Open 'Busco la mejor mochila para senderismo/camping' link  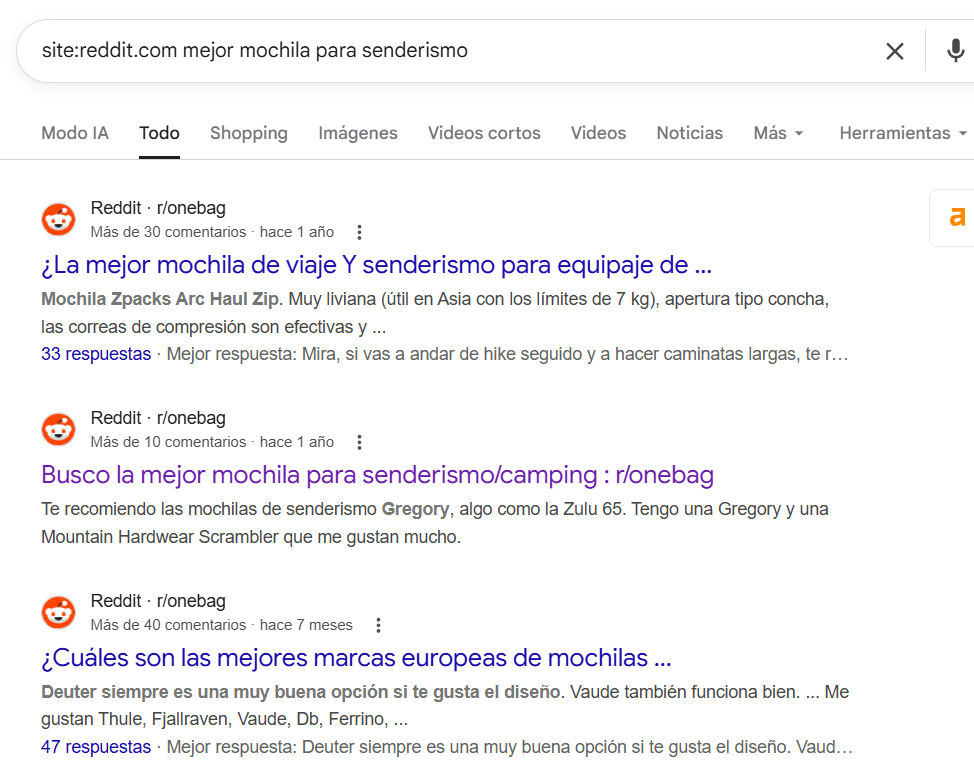tap(377, 475)
